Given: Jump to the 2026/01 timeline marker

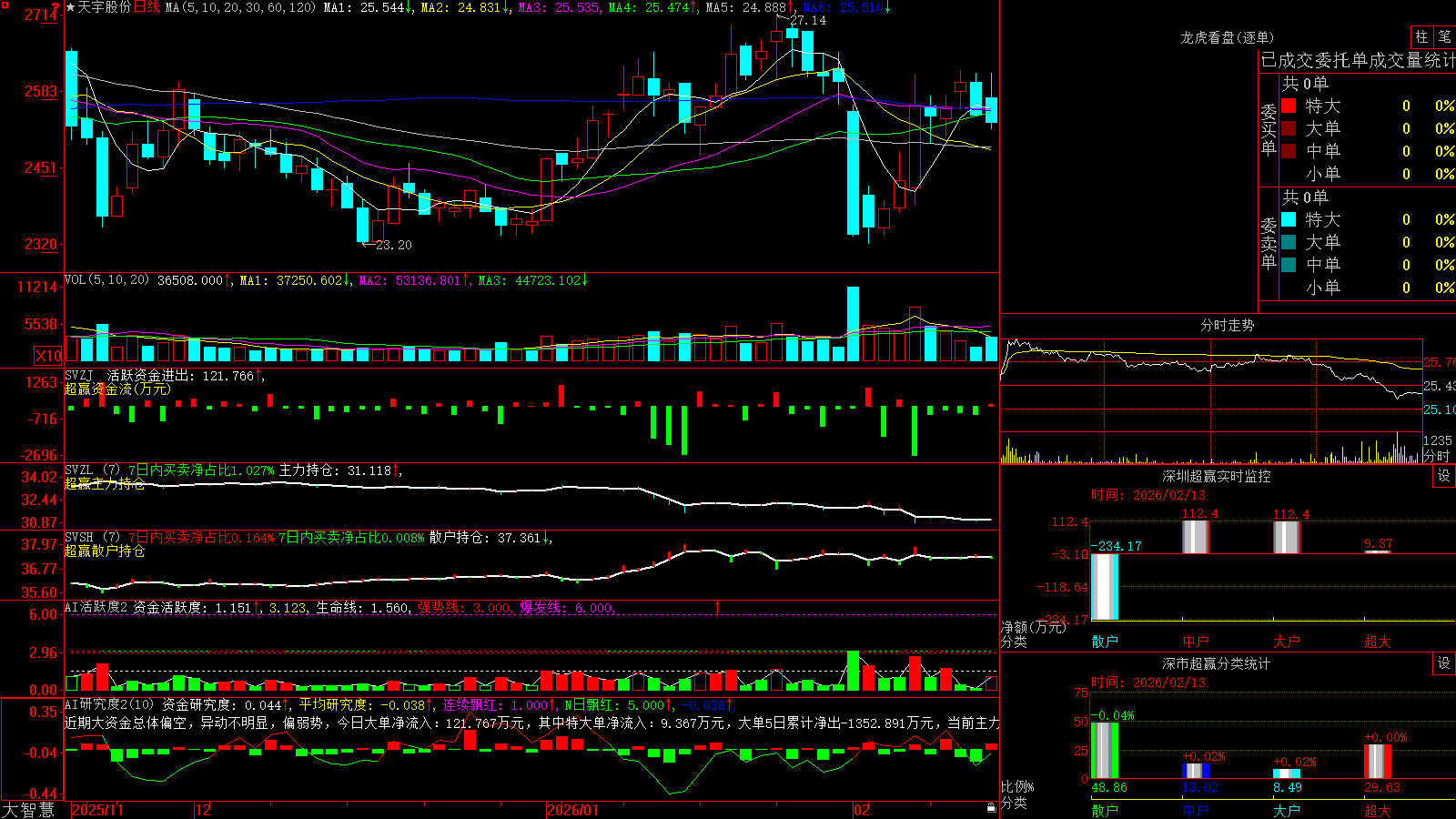Looking at the screenshot, I should pos(572,810).
